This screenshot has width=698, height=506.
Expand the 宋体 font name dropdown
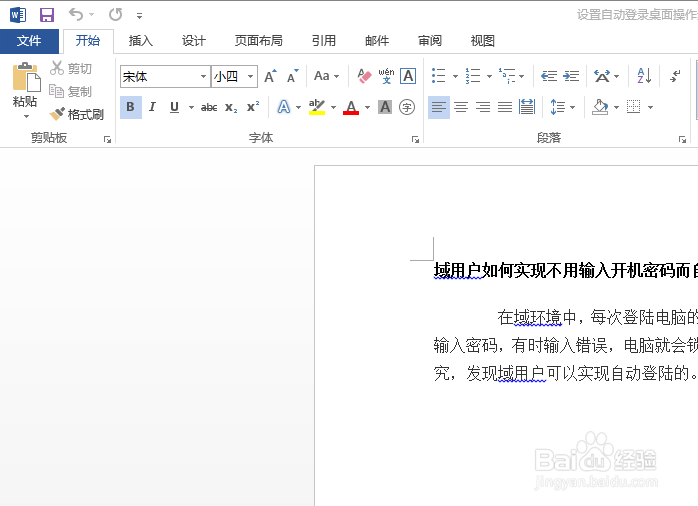point(203,77)
